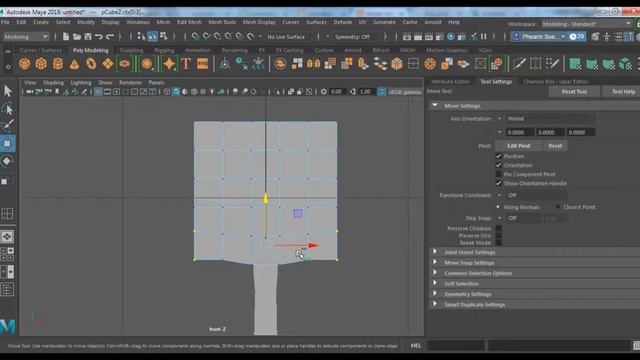The width and height of the screenshot is (640, 360).
Task: Activate the Move tool in toolbox
Action: point(8,144)
